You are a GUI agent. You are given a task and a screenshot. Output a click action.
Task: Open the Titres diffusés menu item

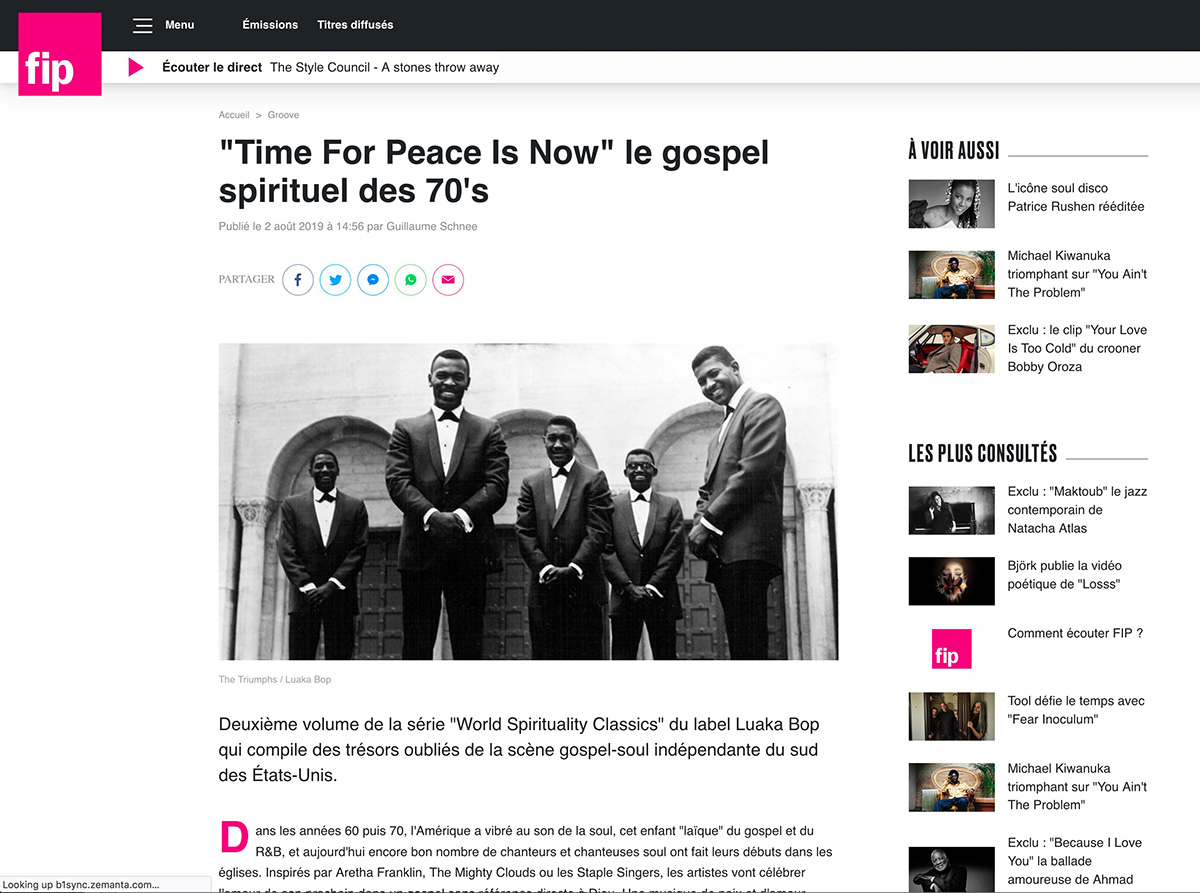[x=355, y=25]
